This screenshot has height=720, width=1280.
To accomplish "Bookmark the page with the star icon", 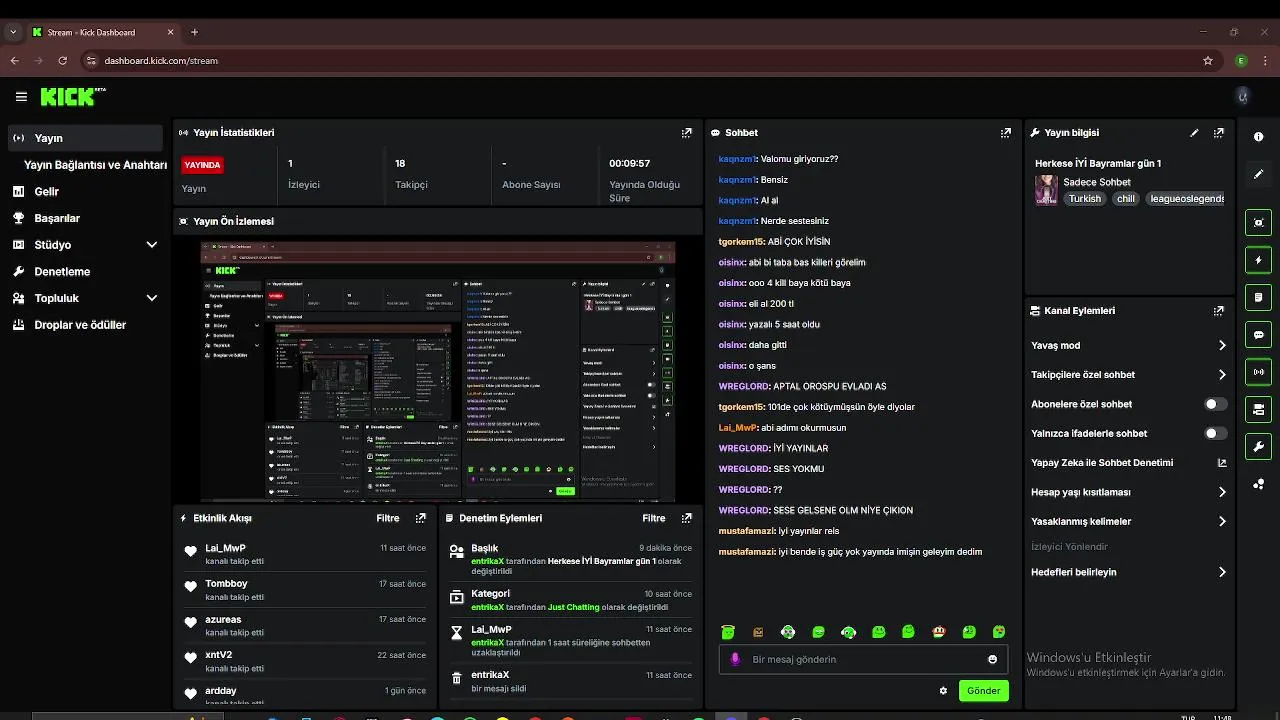I will pos(1208,60).
